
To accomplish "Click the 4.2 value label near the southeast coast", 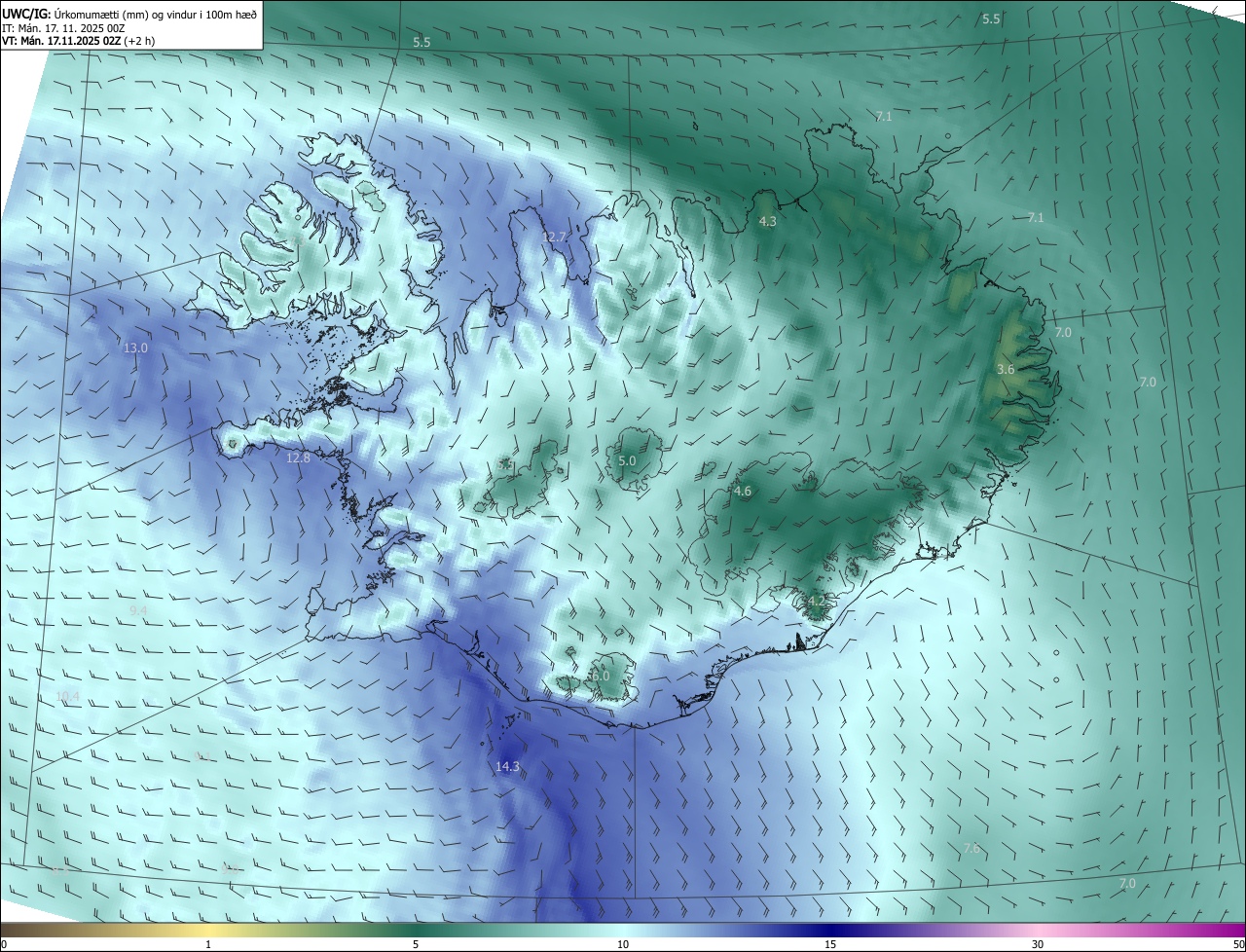I will pos(816,602).
